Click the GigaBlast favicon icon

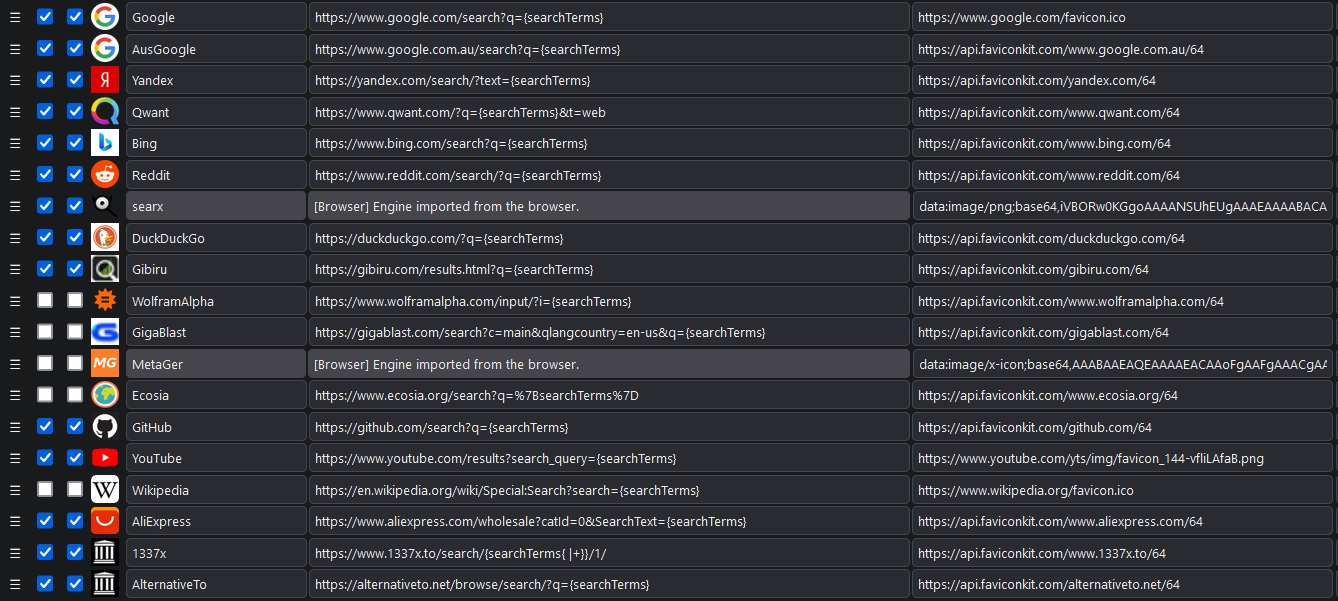click(x=105, y=331)
